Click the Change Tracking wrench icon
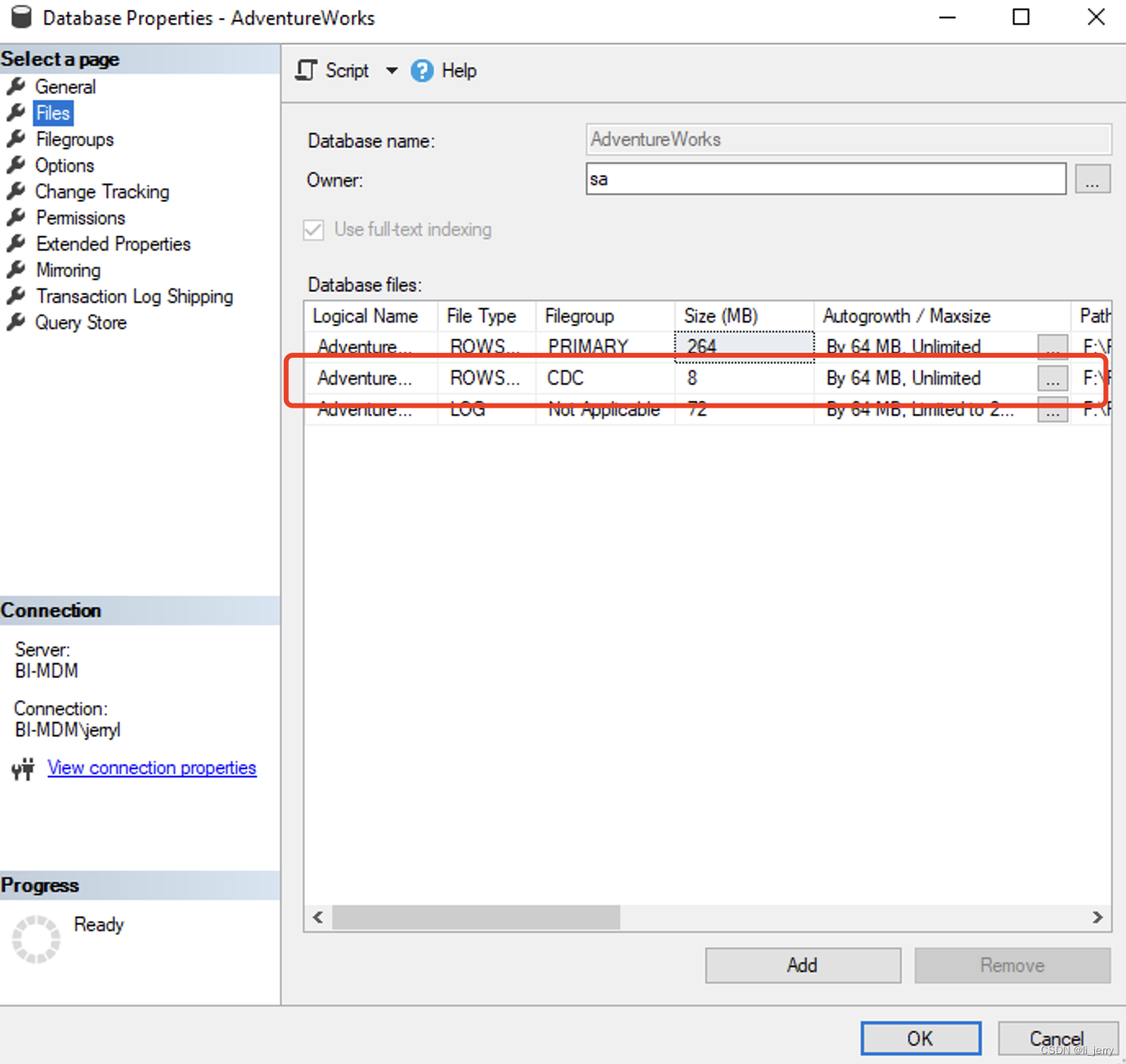The height and width of the screenshot is (1064, 1126). click(x=16, y=191)
